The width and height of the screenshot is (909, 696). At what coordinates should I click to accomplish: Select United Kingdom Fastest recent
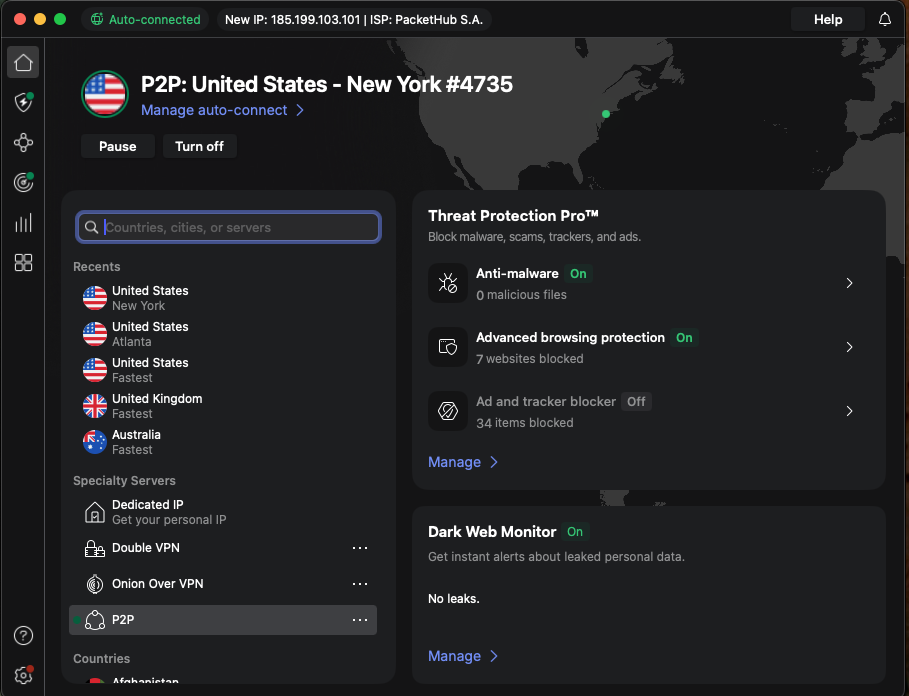223,406
